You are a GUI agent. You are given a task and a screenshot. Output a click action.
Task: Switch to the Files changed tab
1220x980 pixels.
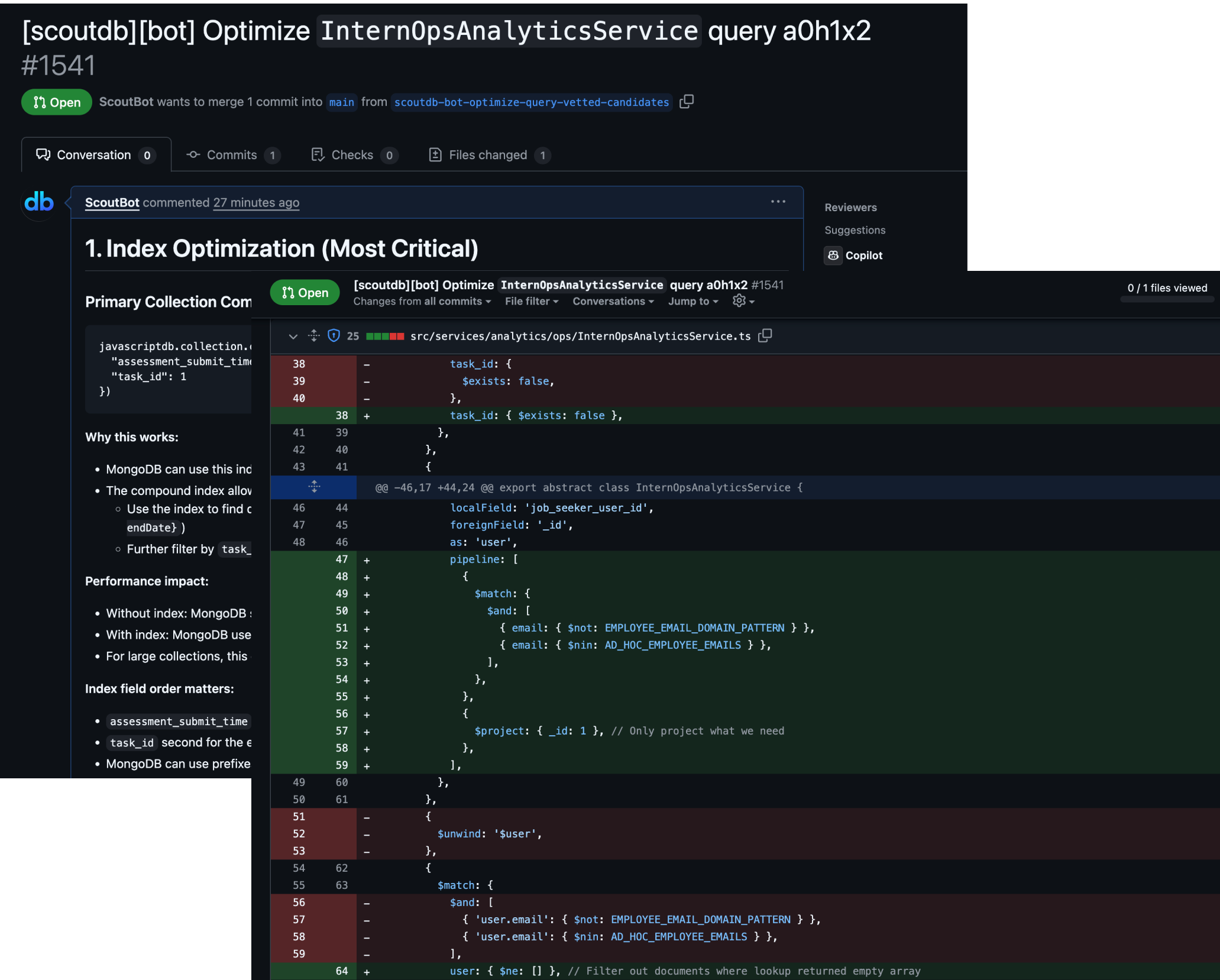click(x=489, y=155)
